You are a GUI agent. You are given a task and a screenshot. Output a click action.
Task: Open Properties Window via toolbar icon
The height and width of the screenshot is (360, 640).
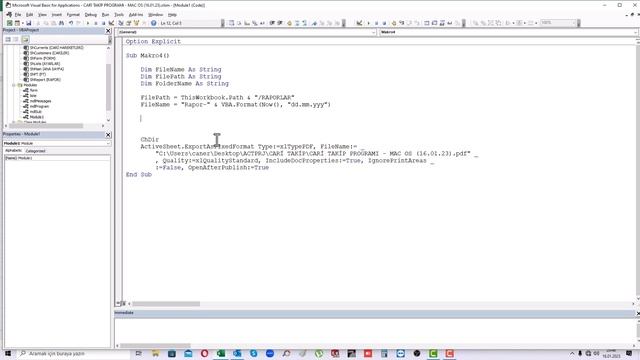[129, 23]
